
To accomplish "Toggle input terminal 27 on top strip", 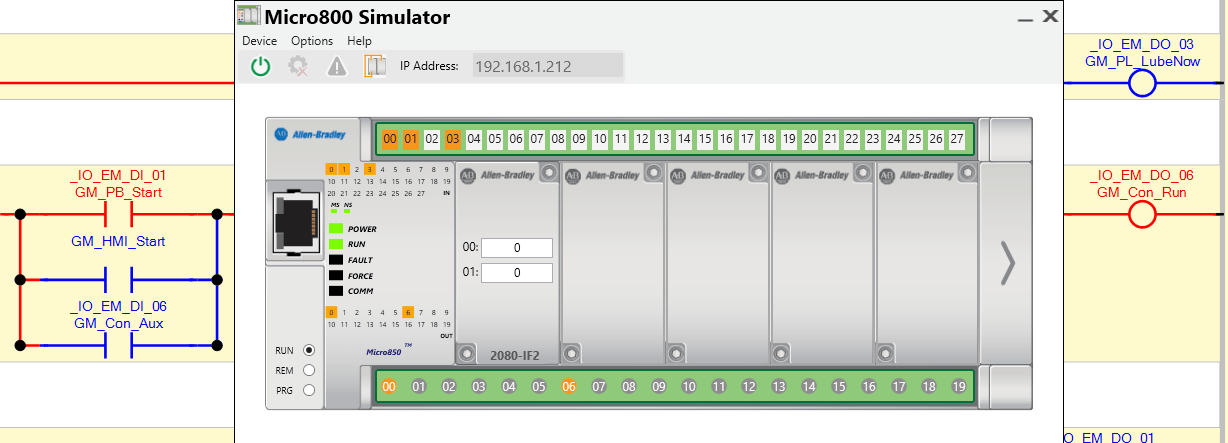I will [957, 138].
